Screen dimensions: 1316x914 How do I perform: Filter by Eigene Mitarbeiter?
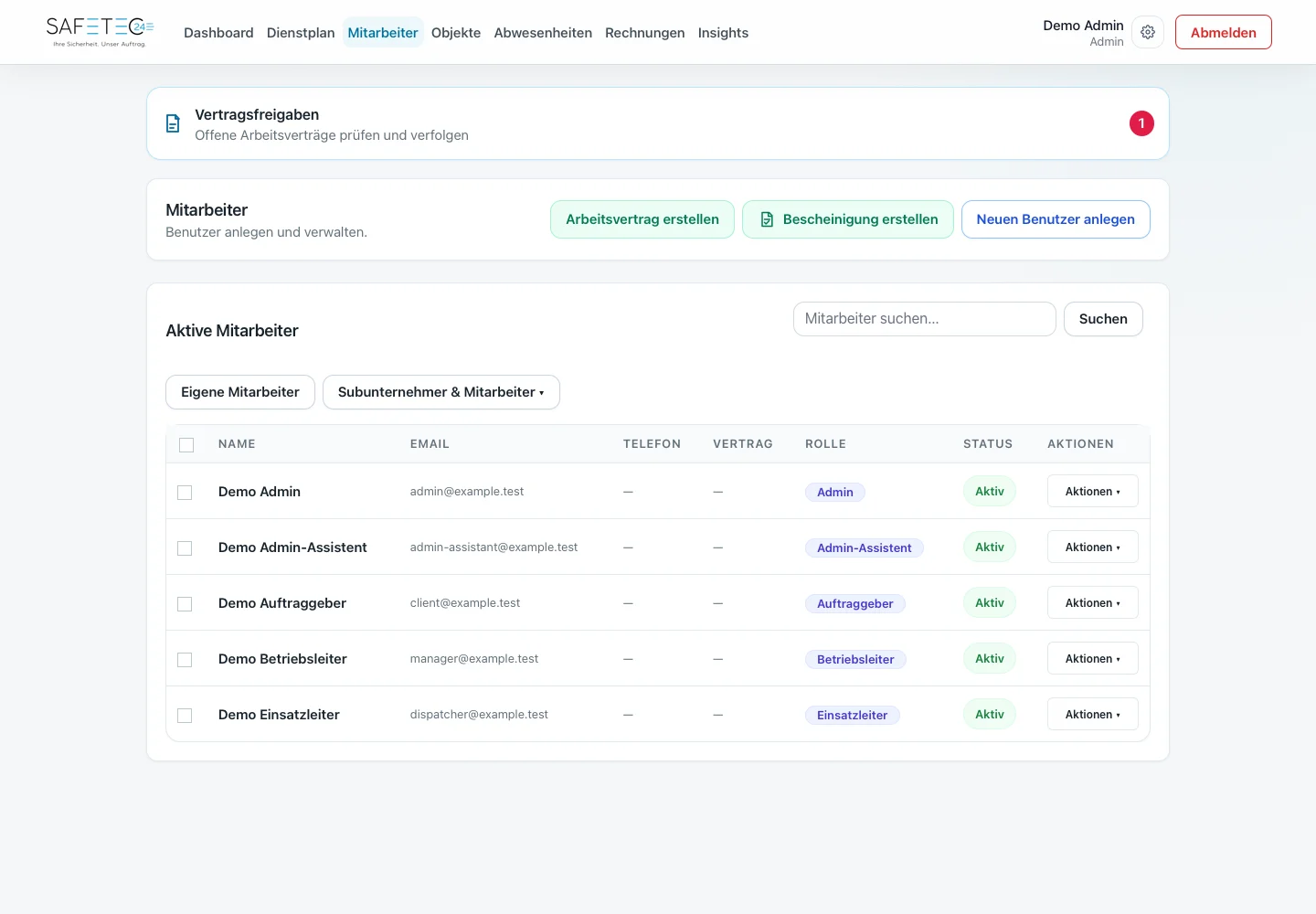pos(240,392)
